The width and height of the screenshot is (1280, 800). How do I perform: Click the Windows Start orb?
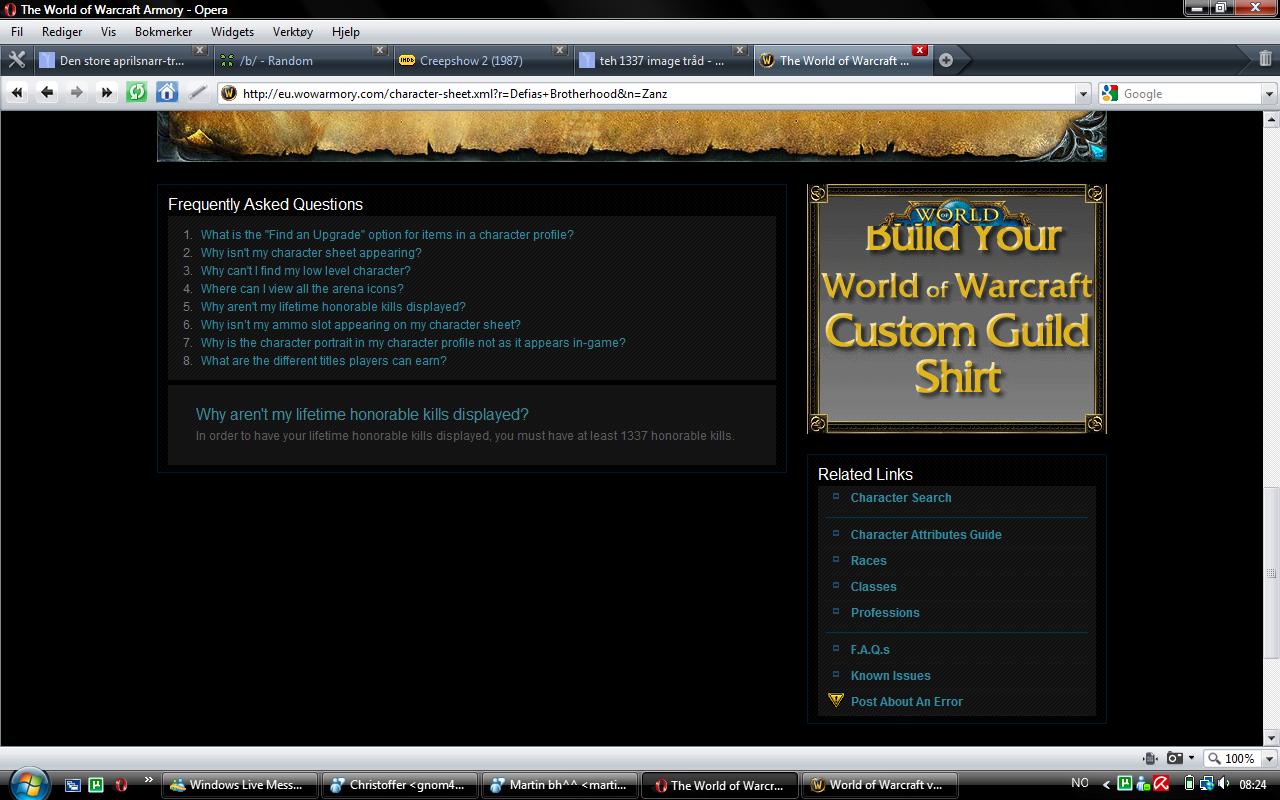[x=27, y=783]
